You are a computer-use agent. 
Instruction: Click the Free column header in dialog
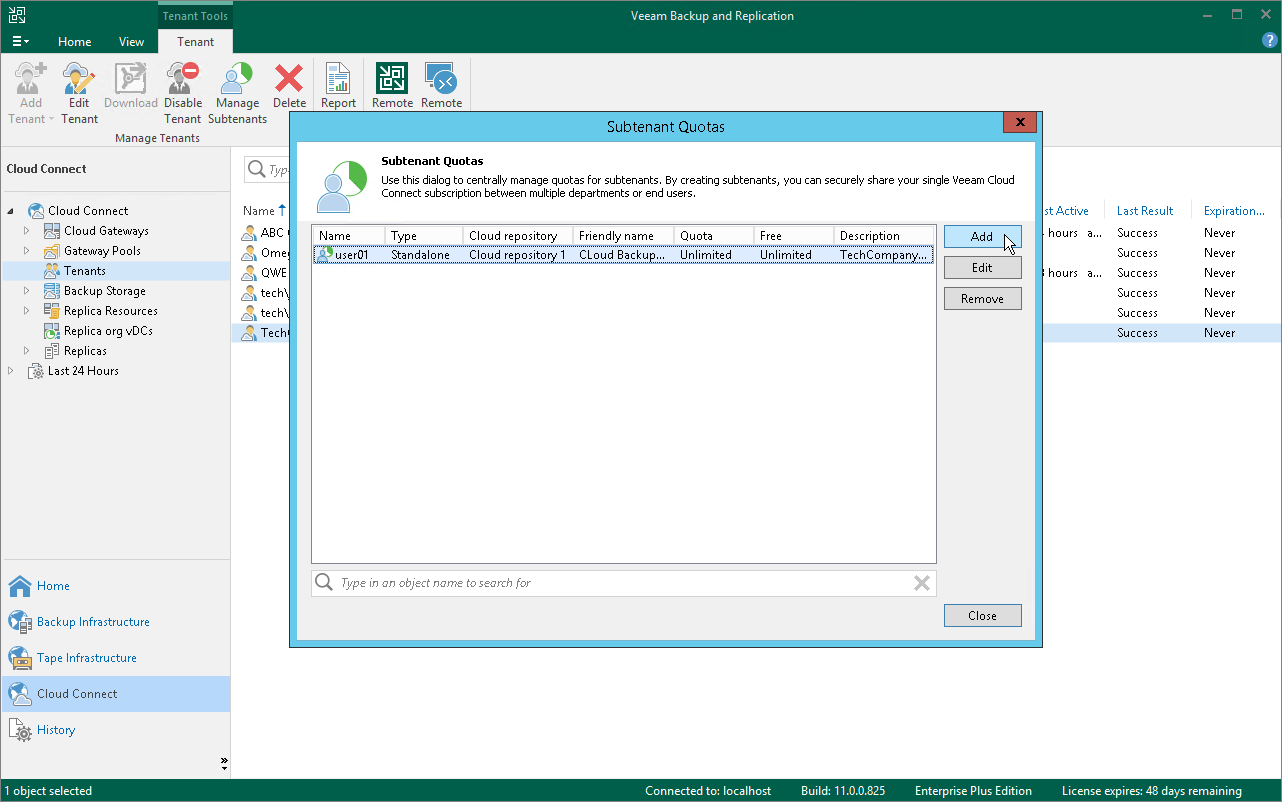click(793, 236)
